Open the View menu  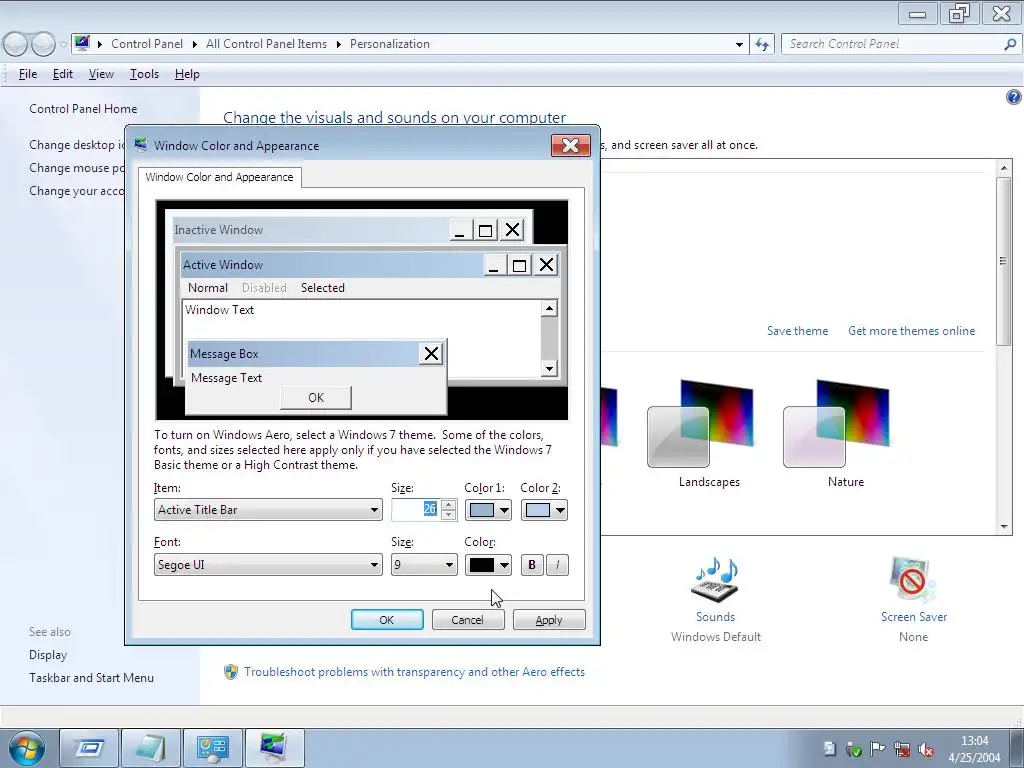point(101,74)
